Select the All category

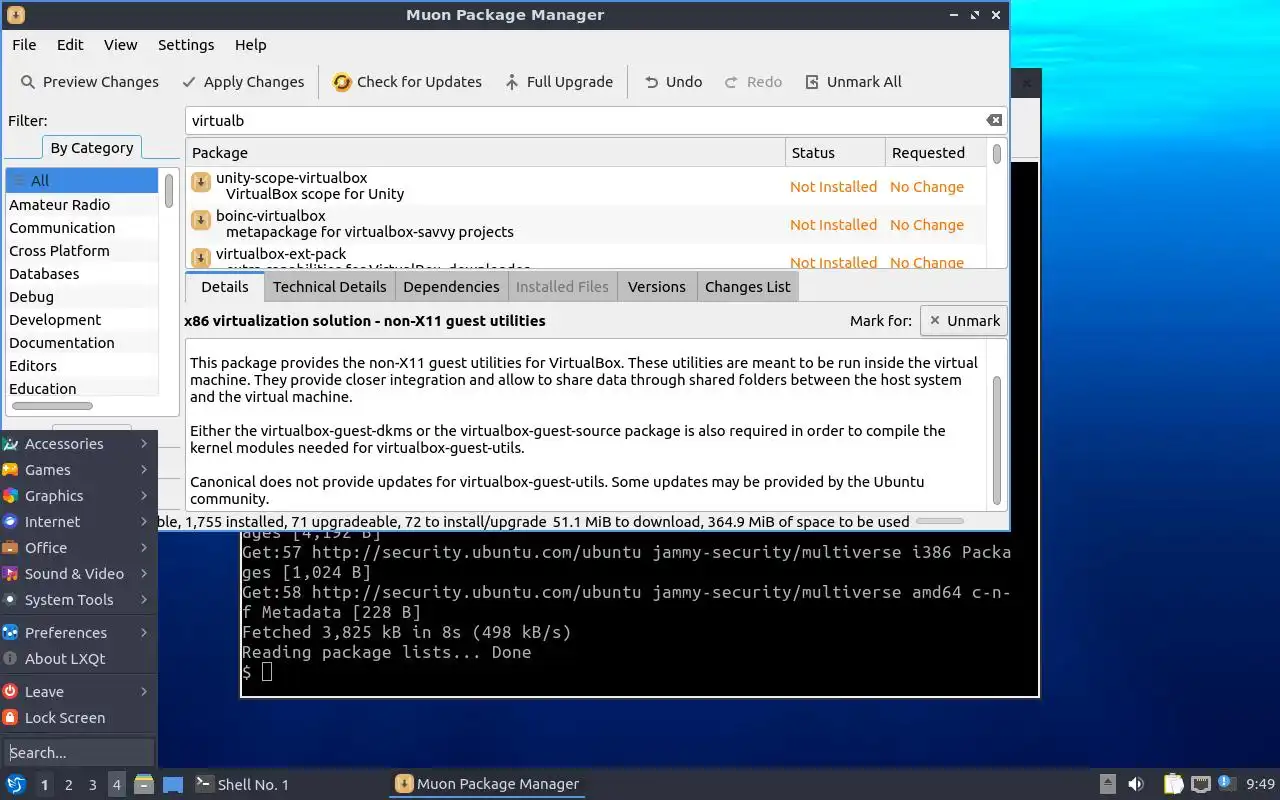(82, 181)
